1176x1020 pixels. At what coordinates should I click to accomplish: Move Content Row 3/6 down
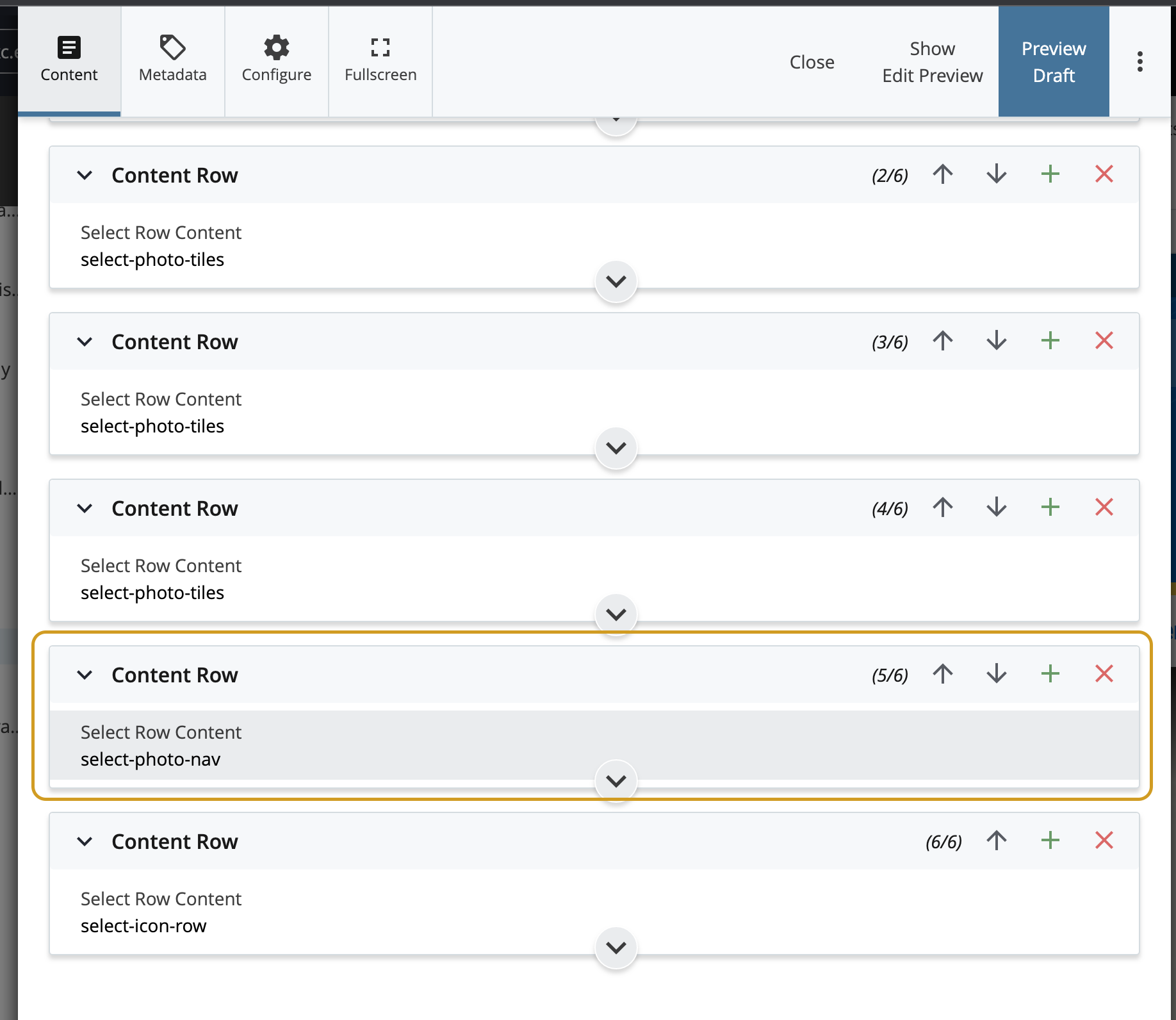pyautogui.click(x=997, y=341)
